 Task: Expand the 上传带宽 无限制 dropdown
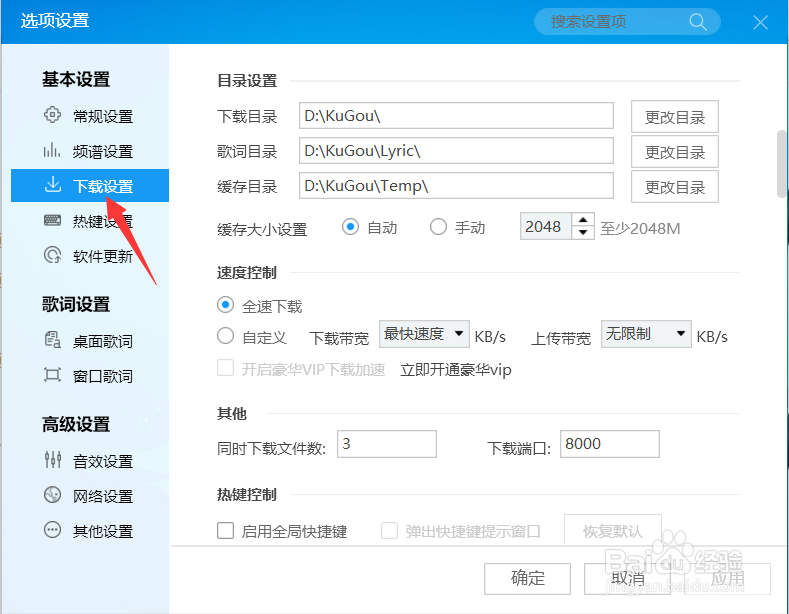pyautogui.click(x=646, y=334)
